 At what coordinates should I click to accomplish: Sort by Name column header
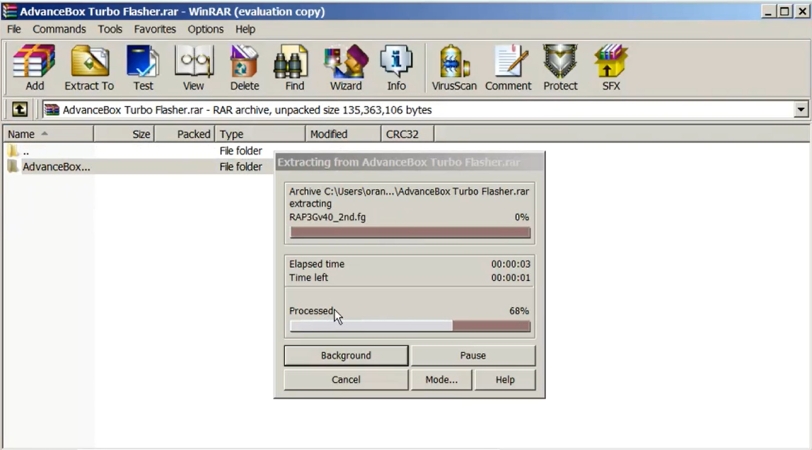pyautogui.click(x=48, y=134)
